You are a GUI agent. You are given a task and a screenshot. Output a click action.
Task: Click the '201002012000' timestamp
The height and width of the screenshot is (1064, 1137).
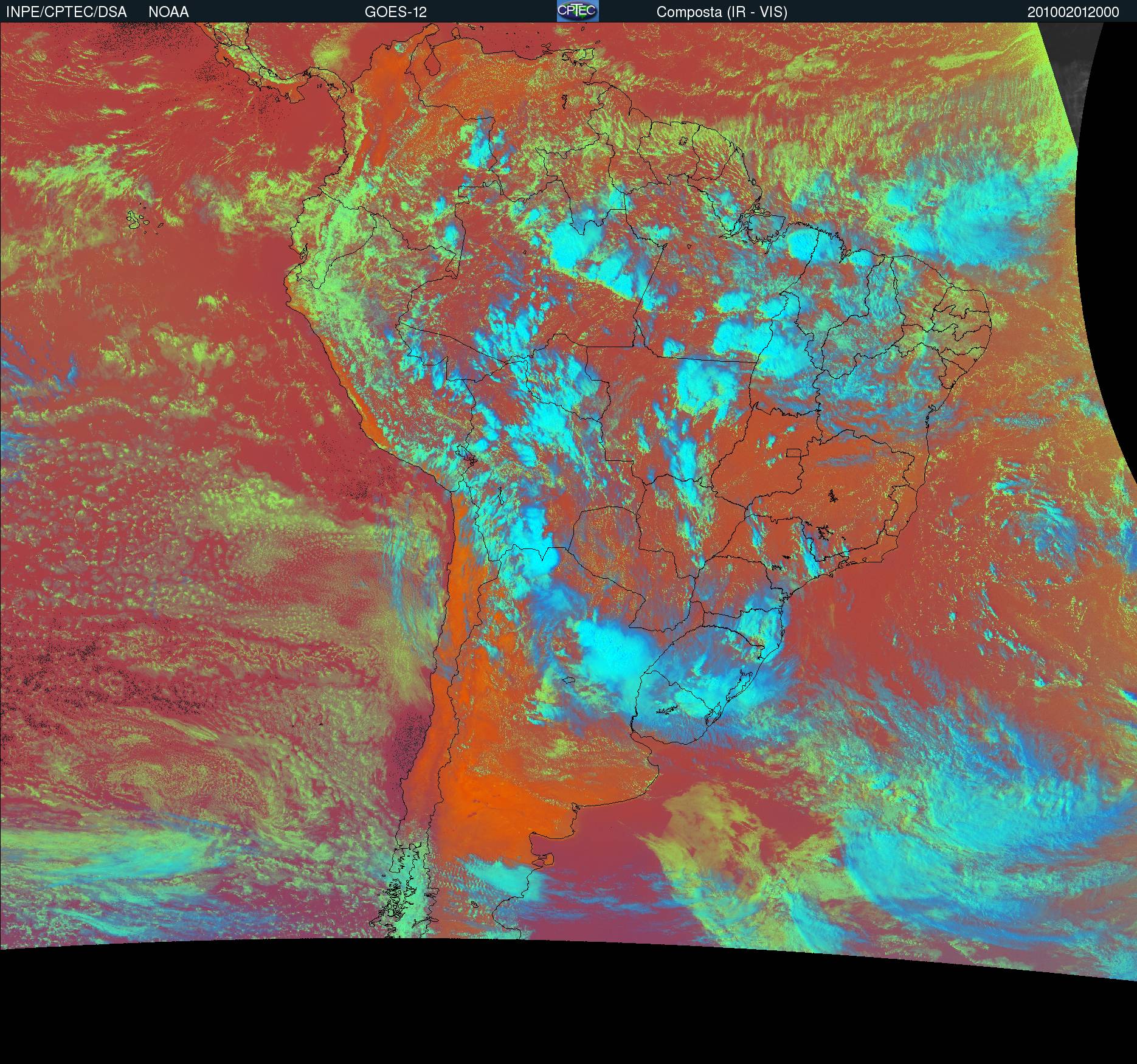(1073, 12)
